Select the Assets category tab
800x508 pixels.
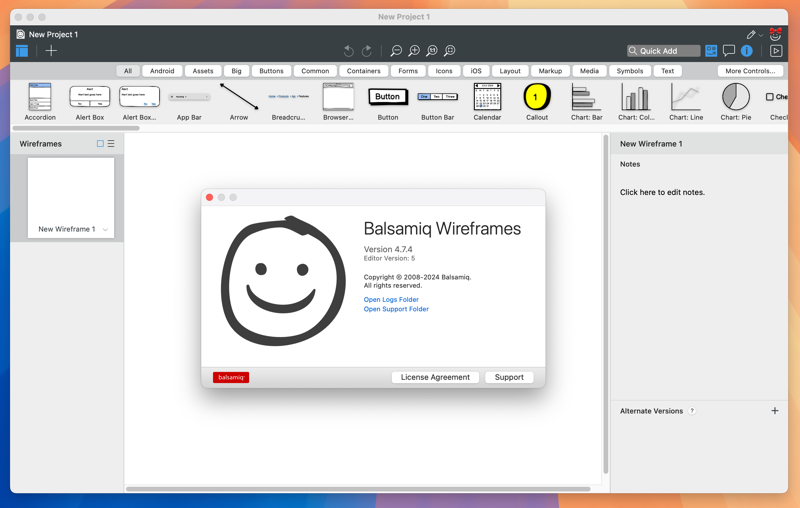click(x=203, y=71)
